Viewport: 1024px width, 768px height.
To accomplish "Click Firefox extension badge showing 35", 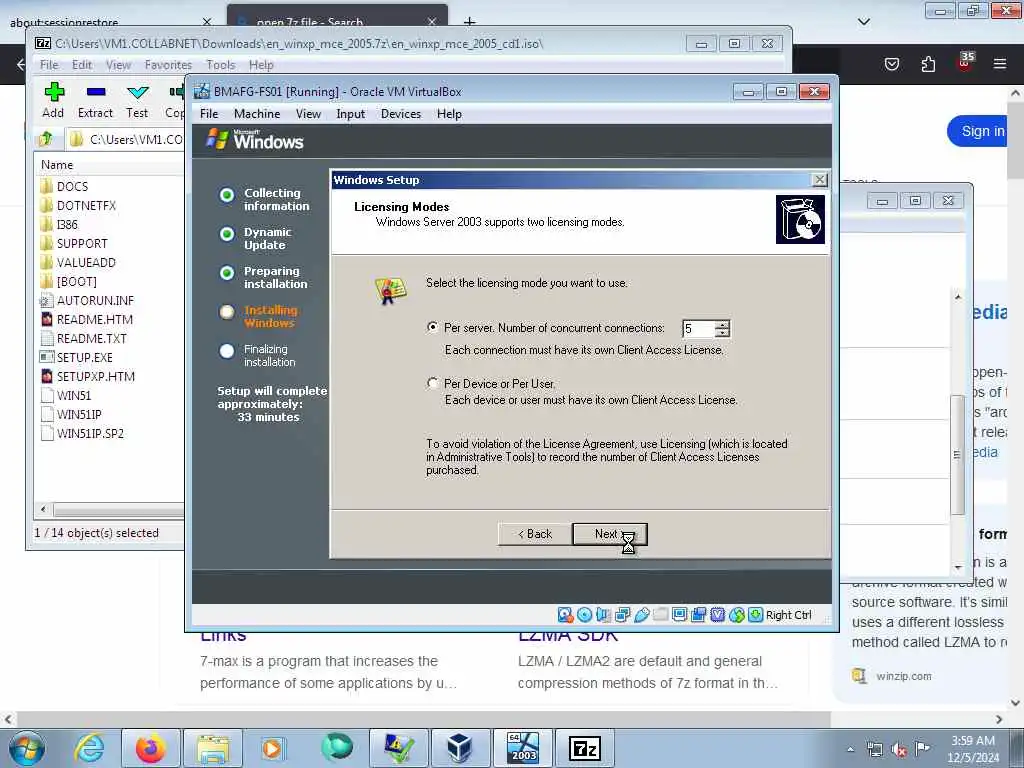I will coord(965,61).
